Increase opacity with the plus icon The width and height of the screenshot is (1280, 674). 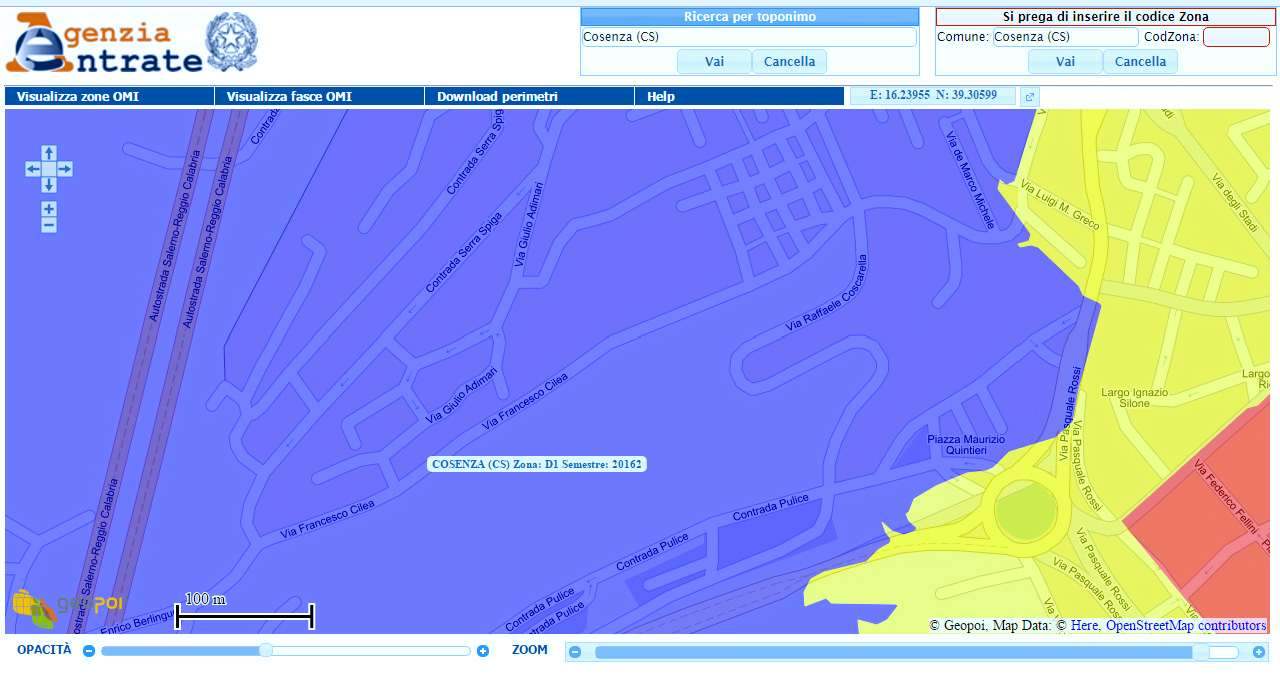tap(483, 651)
